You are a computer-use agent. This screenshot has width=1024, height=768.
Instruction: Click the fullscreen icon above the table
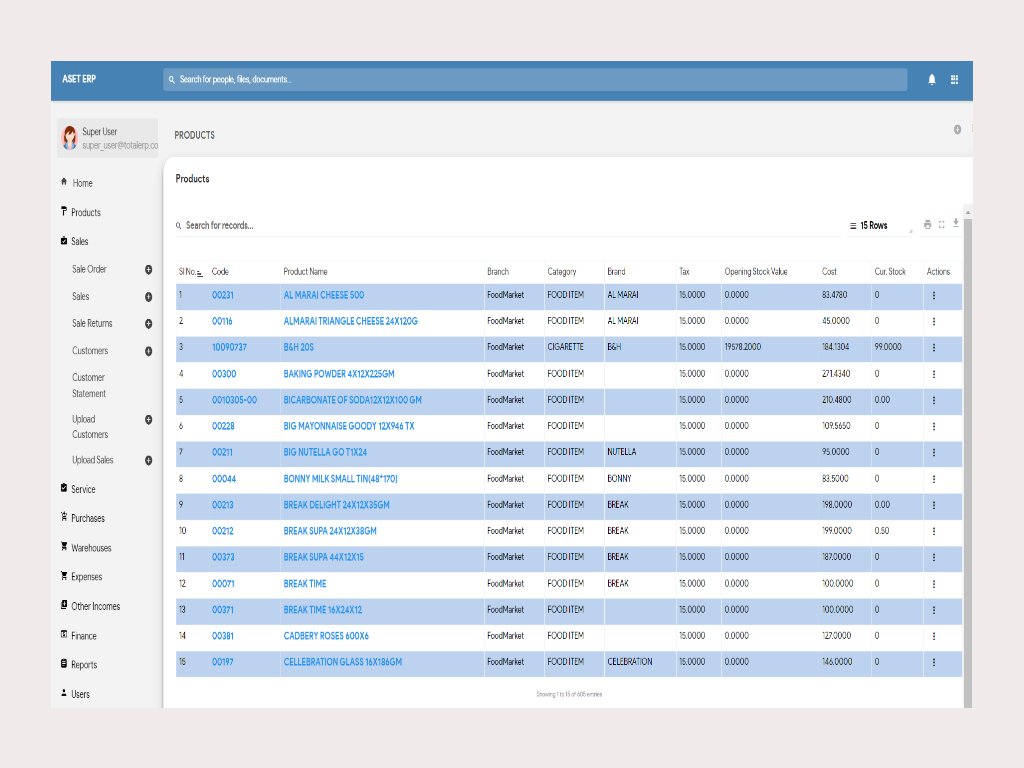tap(941, 224)
